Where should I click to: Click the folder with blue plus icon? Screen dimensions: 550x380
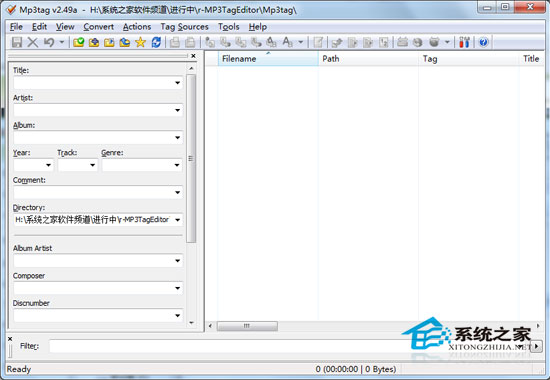click(94, 42)
